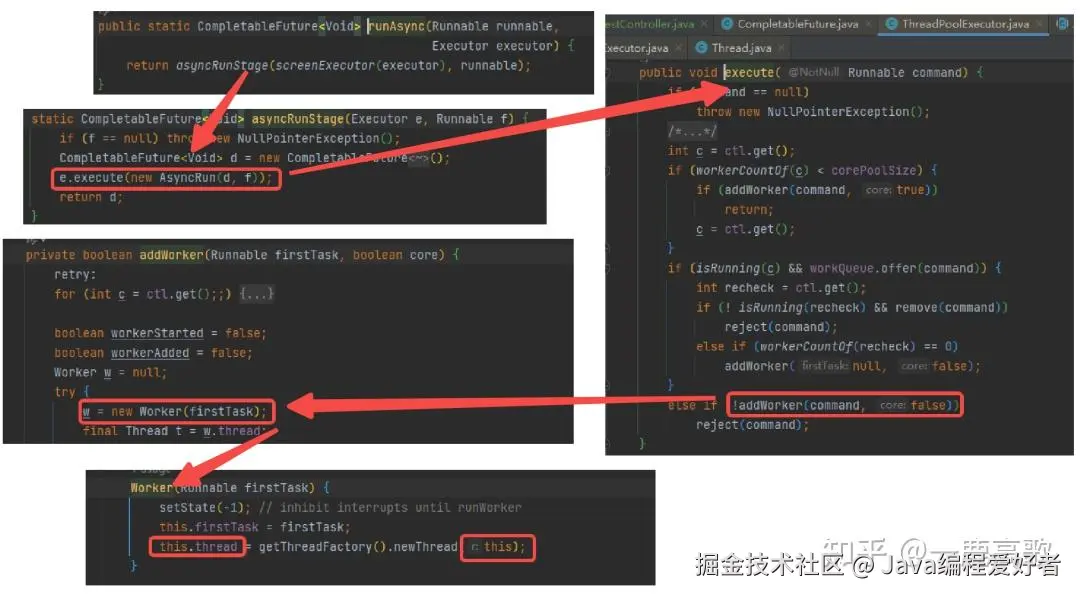Expand the folded /*...*/ comment in execute
Viewport: 1080px width, 597px height.
[692, 131]
